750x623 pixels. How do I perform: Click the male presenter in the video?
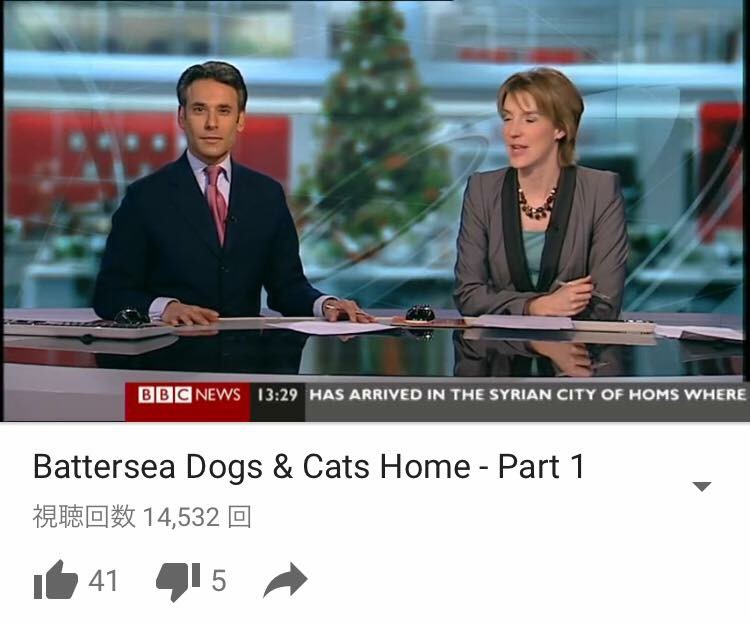(209, 196)
